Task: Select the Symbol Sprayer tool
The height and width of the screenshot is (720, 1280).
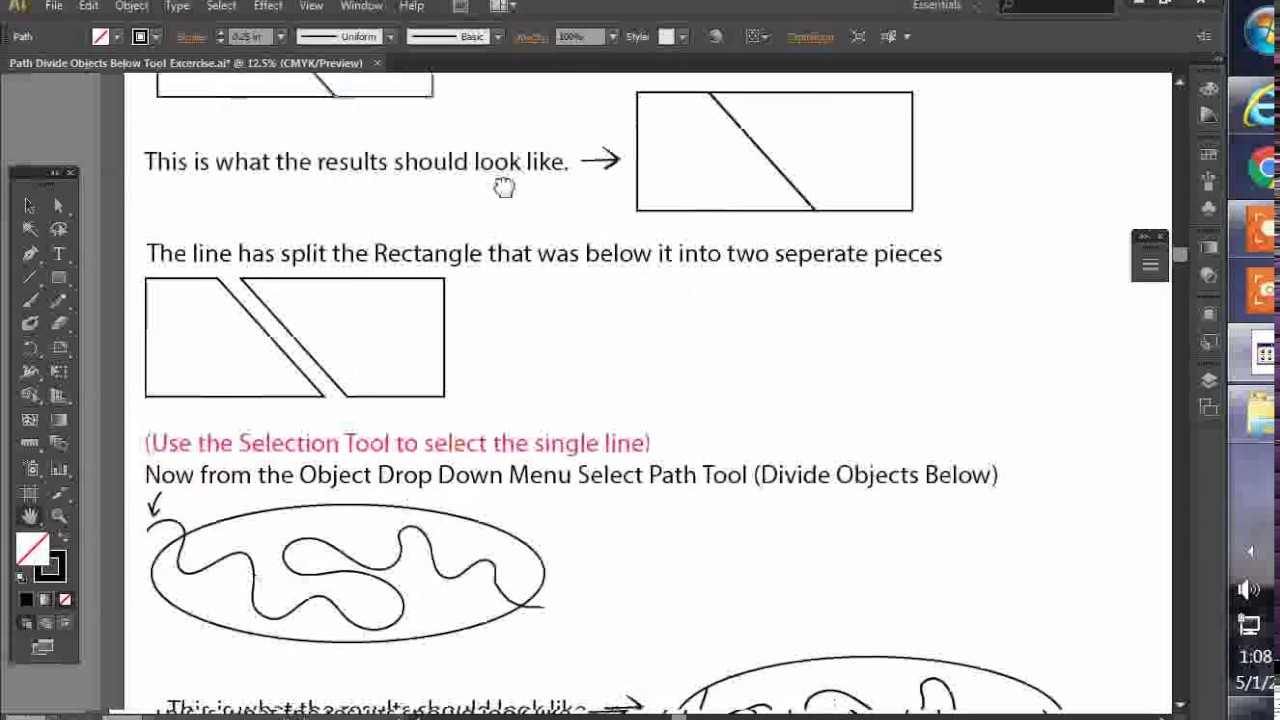Action: coord(30,468)
